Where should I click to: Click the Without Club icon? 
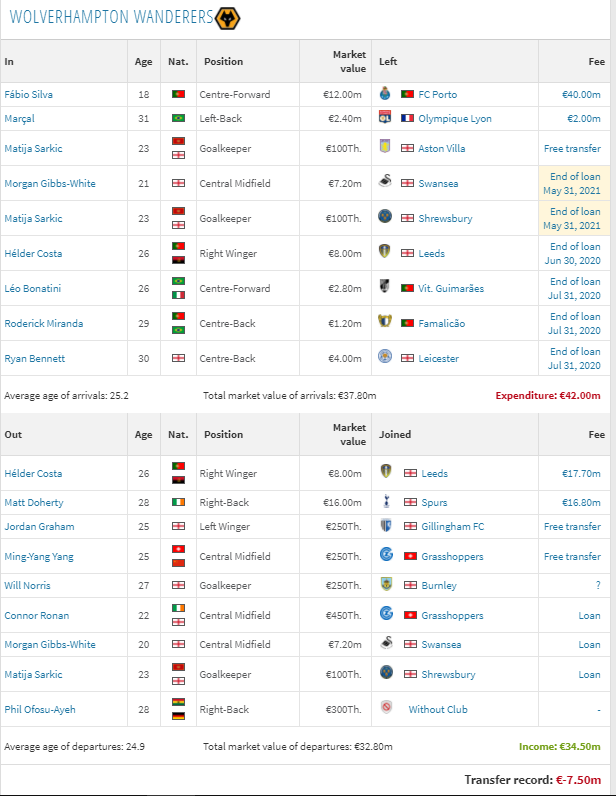coord(385,709)
